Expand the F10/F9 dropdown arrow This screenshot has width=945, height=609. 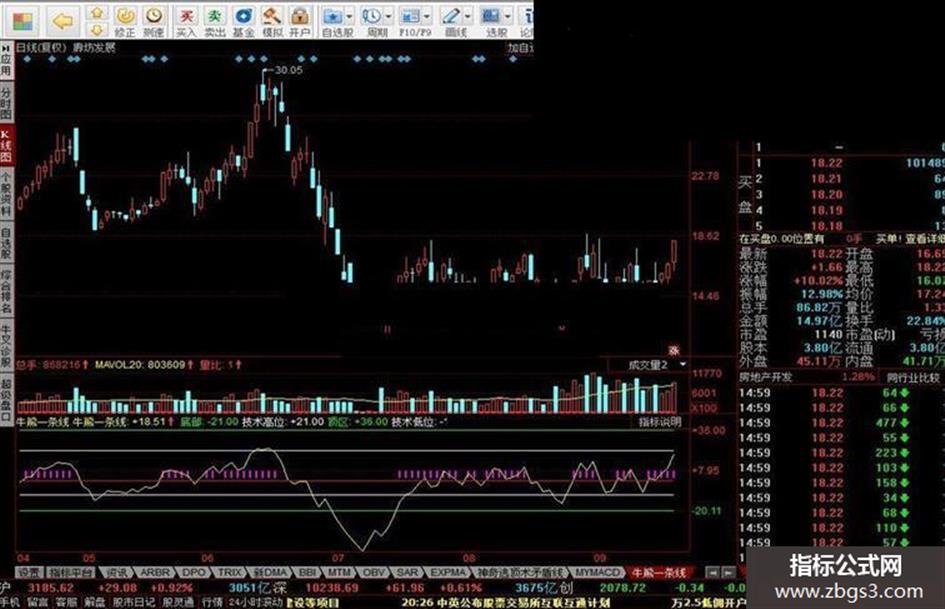click(427, 17)
